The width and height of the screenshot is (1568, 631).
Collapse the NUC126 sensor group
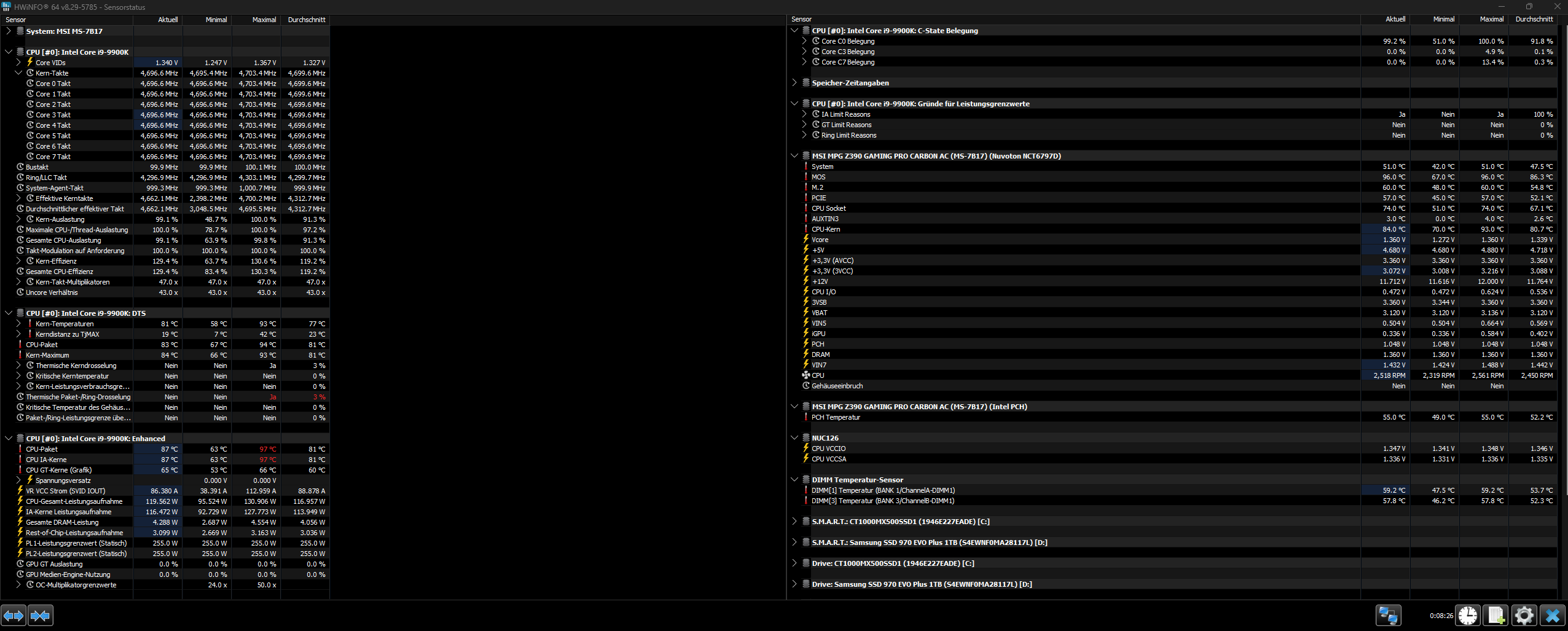click(794, 437)
